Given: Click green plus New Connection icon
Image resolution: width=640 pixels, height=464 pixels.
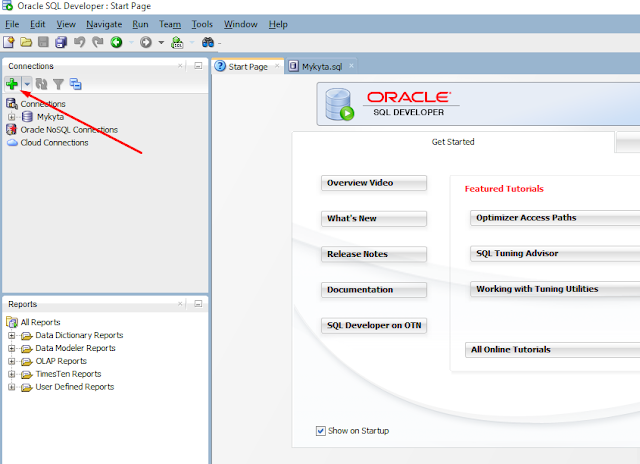Looking at the screenshot, I should coord(12,84).
